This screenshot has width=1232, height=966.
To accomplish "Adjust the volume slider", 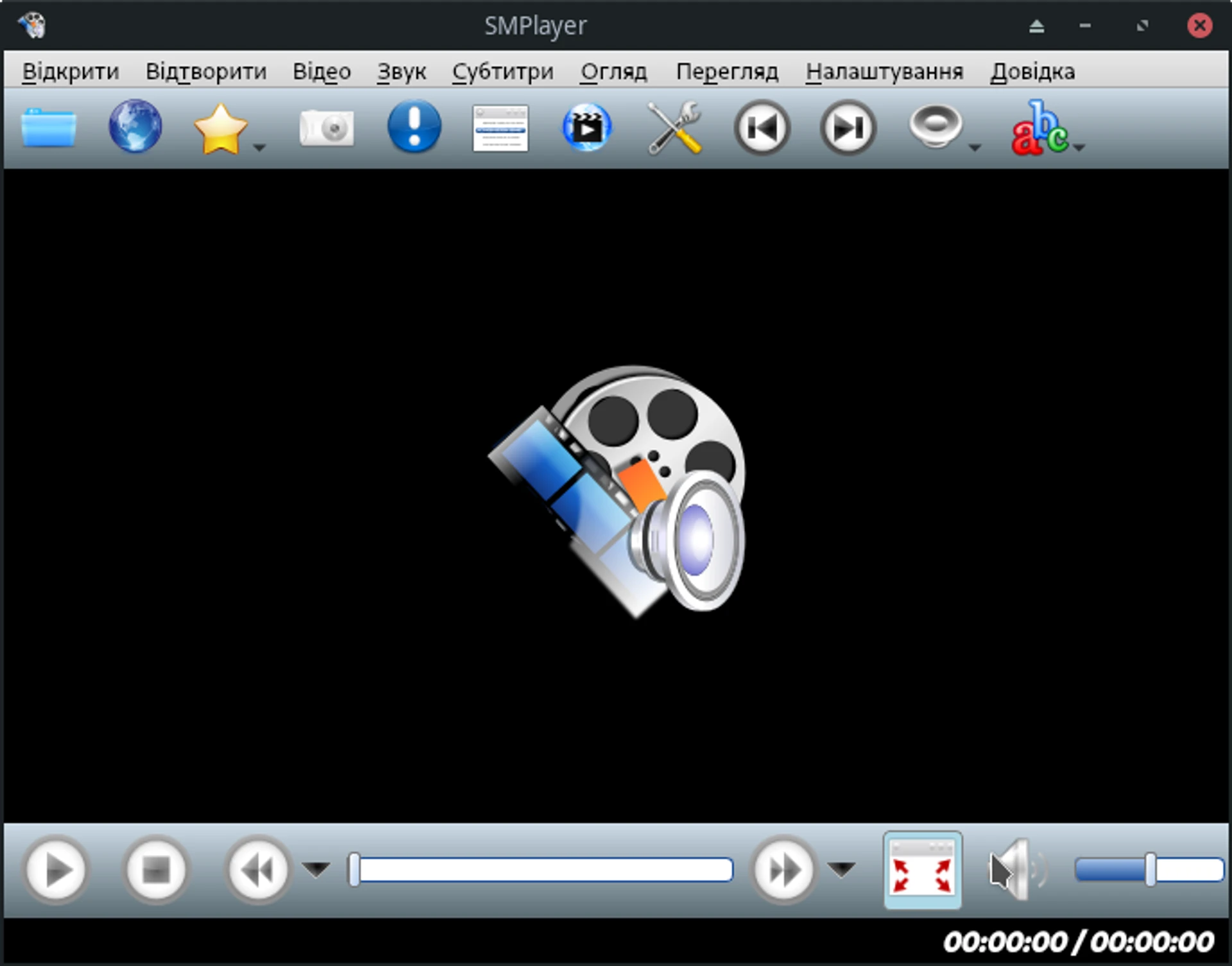I will pos(1149,870).
